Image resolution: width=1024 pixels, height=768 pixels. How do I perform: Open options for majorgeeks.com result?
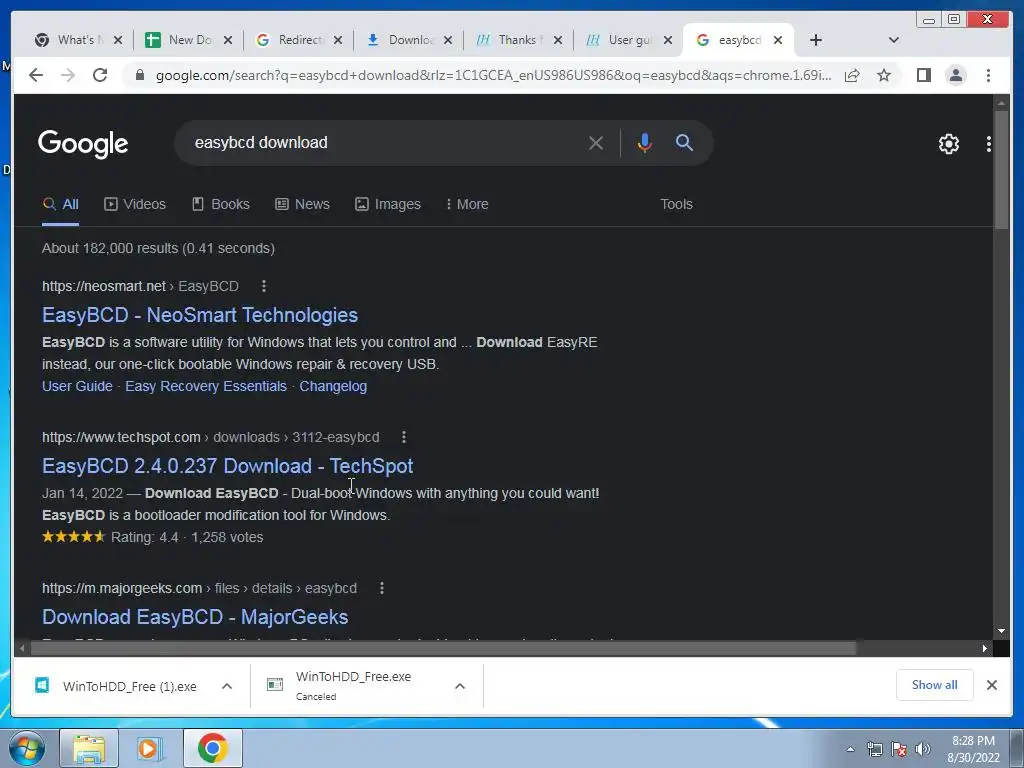pyautogui.click(x=382, y=588)
